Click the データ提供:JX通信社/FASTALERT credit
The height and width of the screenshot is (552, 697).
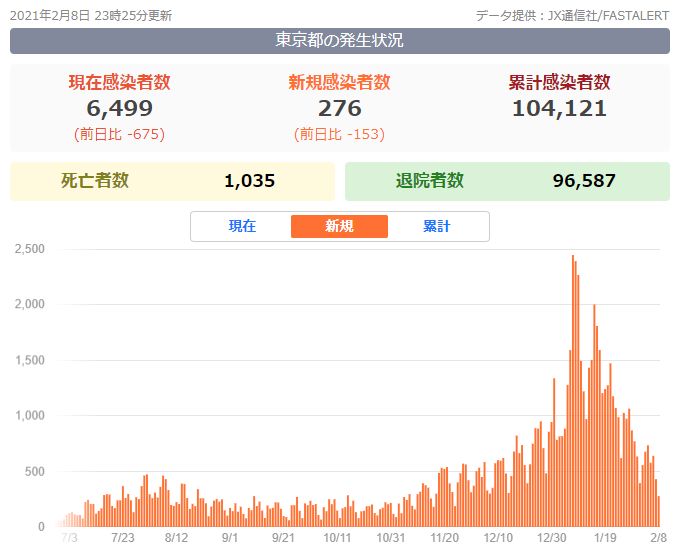point(572,16)
